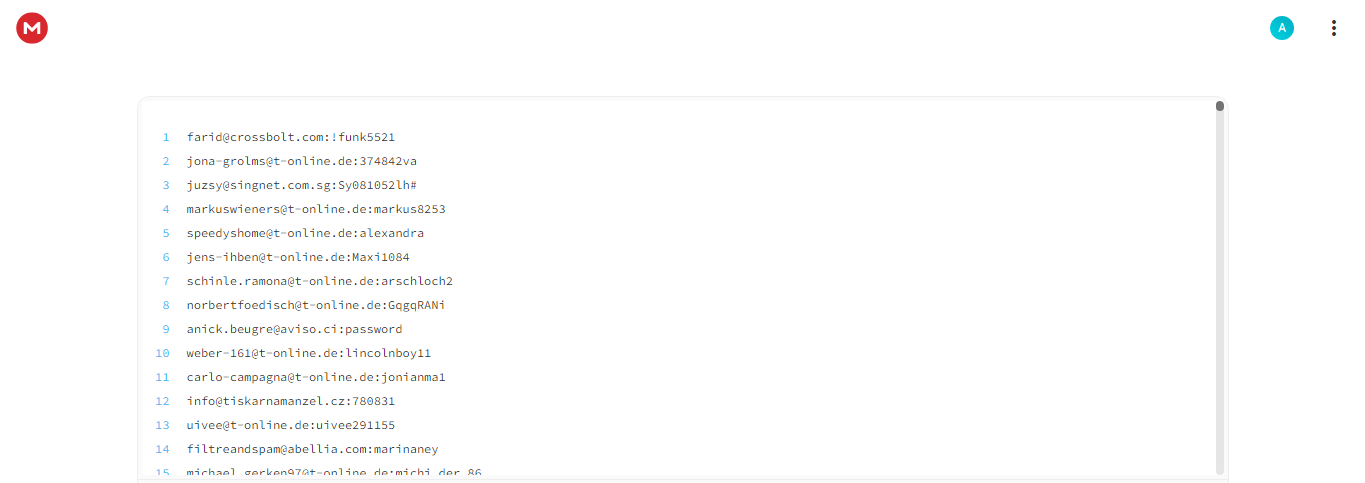Click line number 14 in the gutter

coord(163,449)
